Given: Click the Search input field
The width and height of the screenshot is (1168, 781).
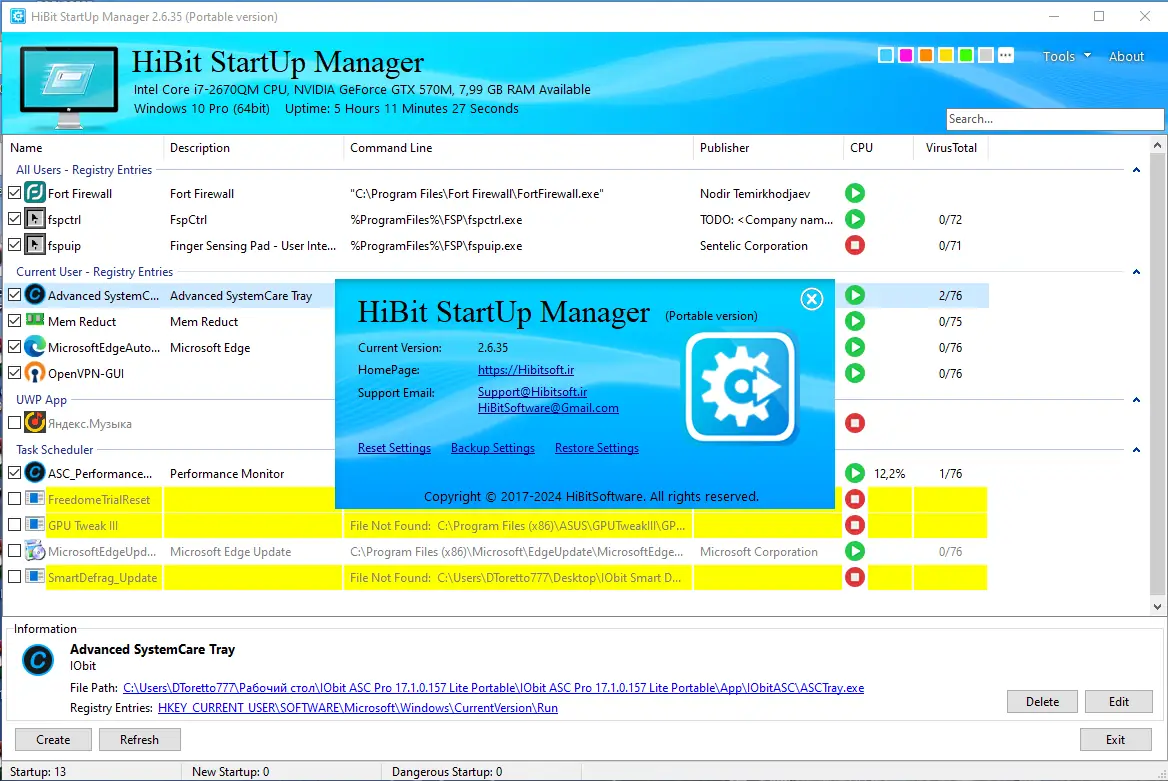Looking at the screenshot, I should coord(1054,118).
